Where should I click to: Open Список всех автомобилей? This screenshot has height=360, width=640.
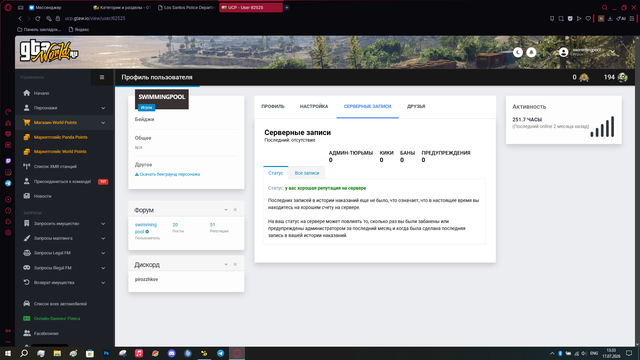tap(60, 304)
